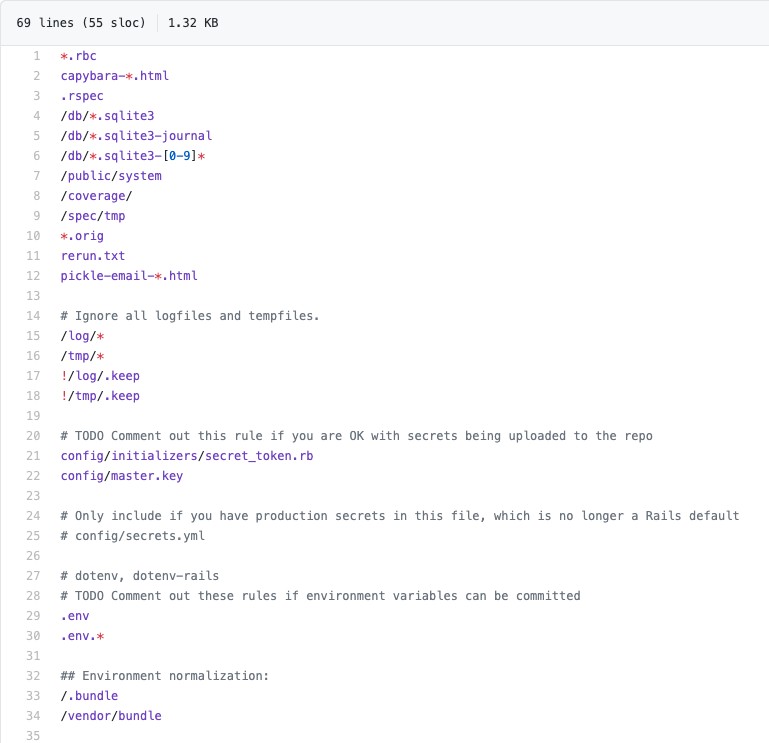Click the rerun.txt entry
The height and width of the screenshot is (743, 769).
pos(93,256)
